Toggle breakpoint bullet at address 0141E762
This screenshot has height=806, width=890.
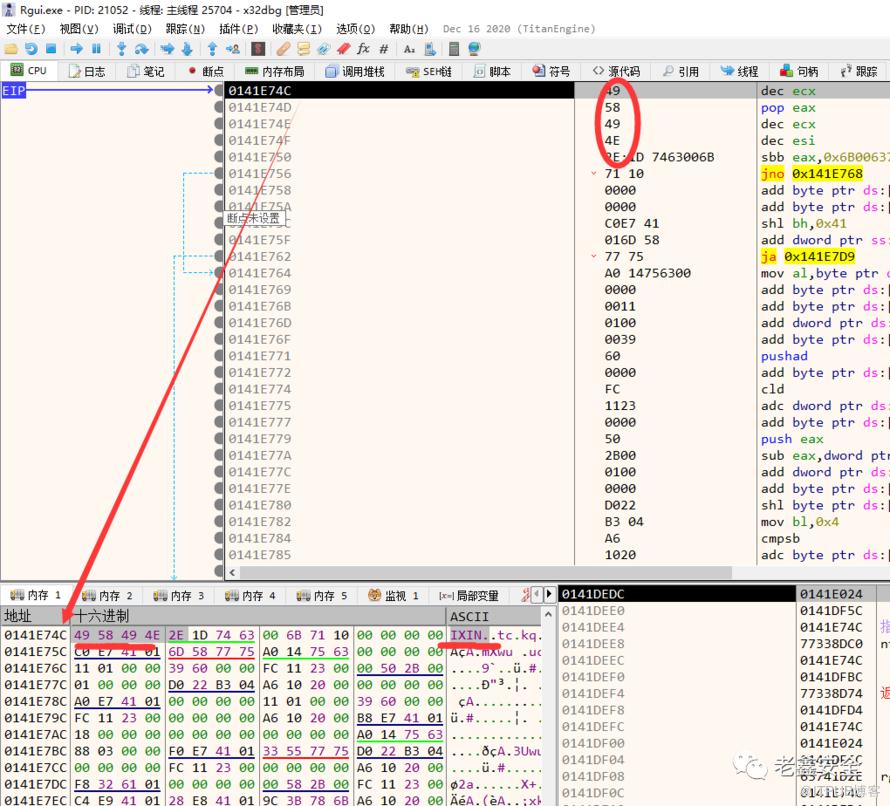click(219, 257)
